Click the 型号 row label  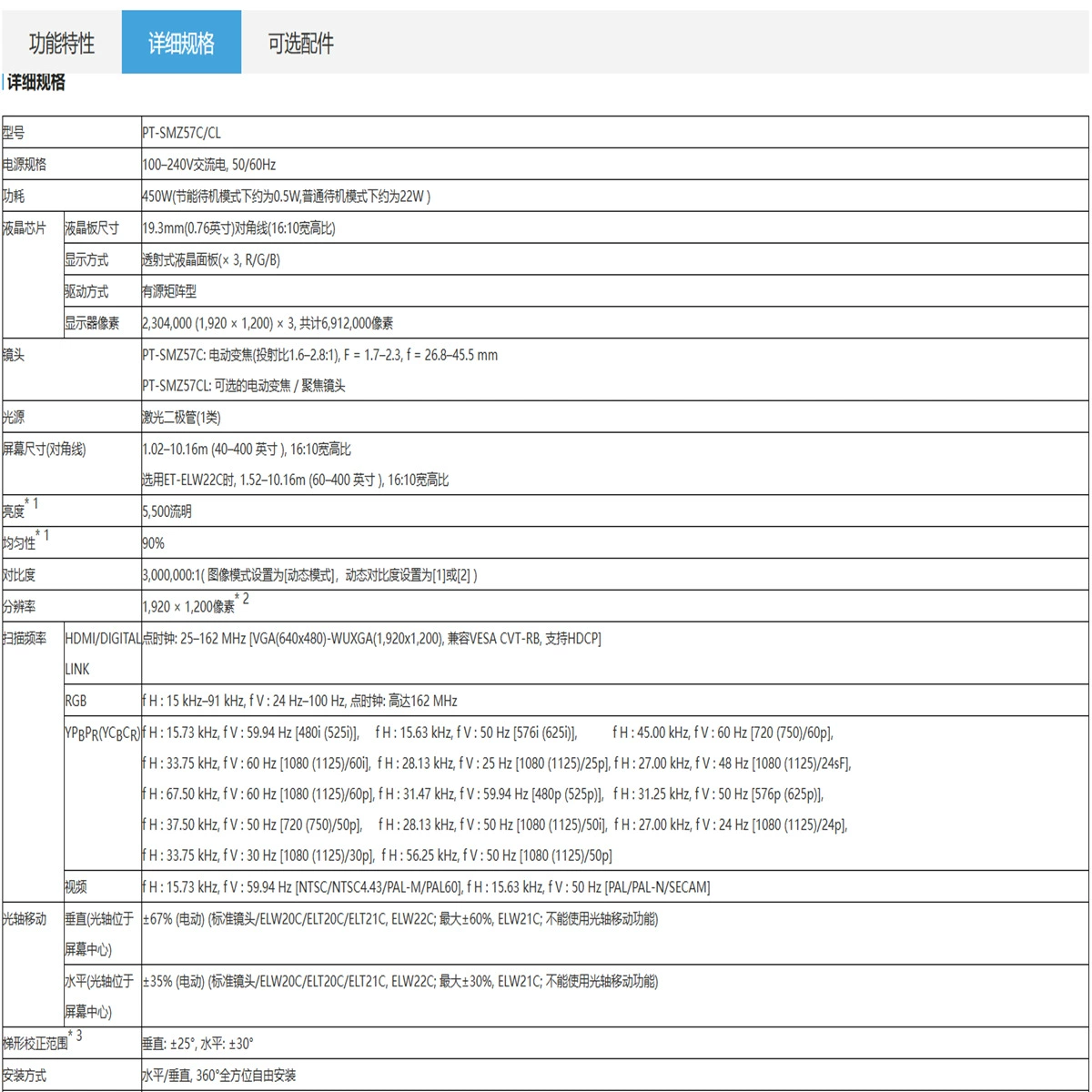14,133
